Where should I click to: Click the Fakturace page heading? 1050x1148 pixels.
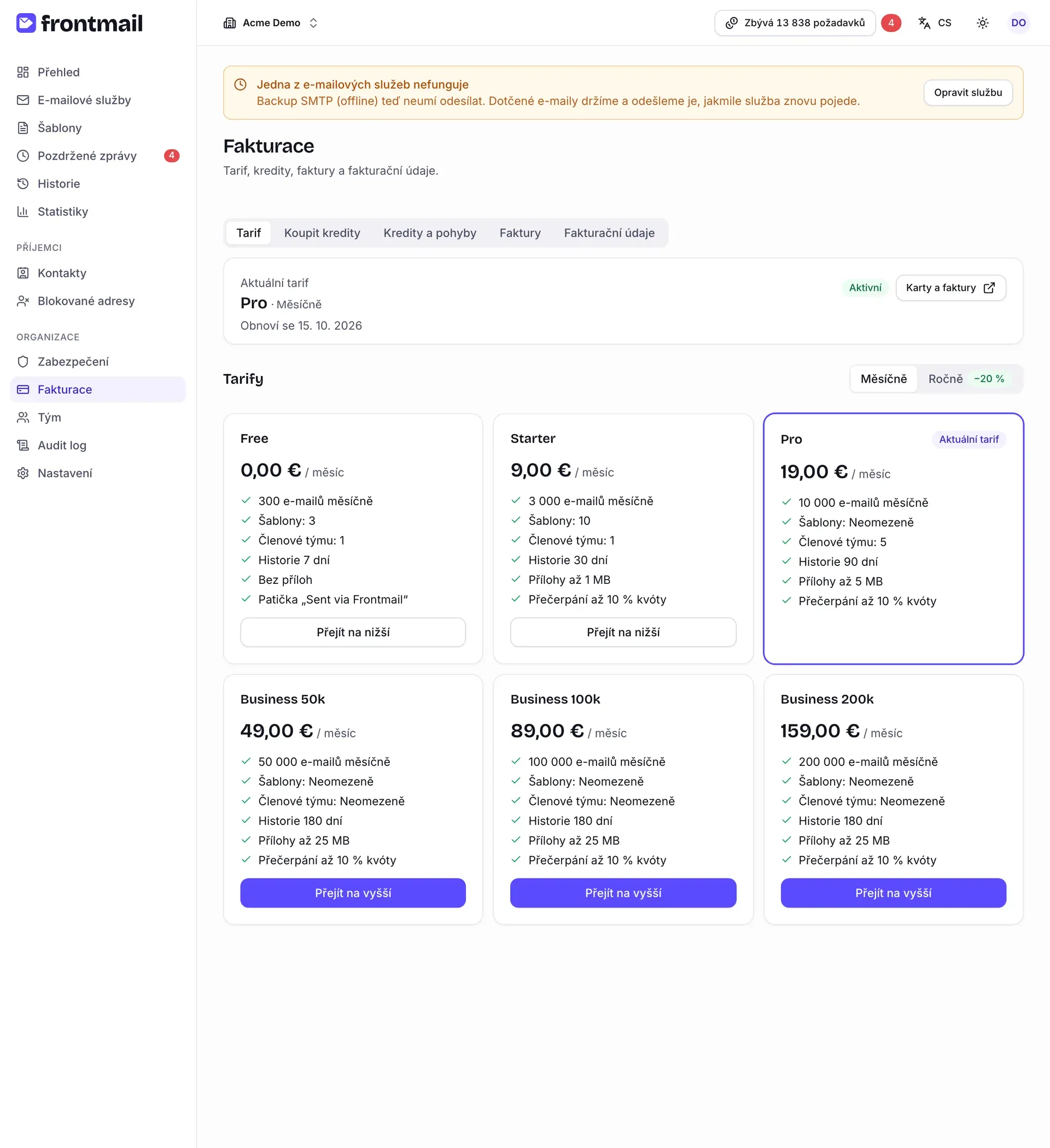269,147
